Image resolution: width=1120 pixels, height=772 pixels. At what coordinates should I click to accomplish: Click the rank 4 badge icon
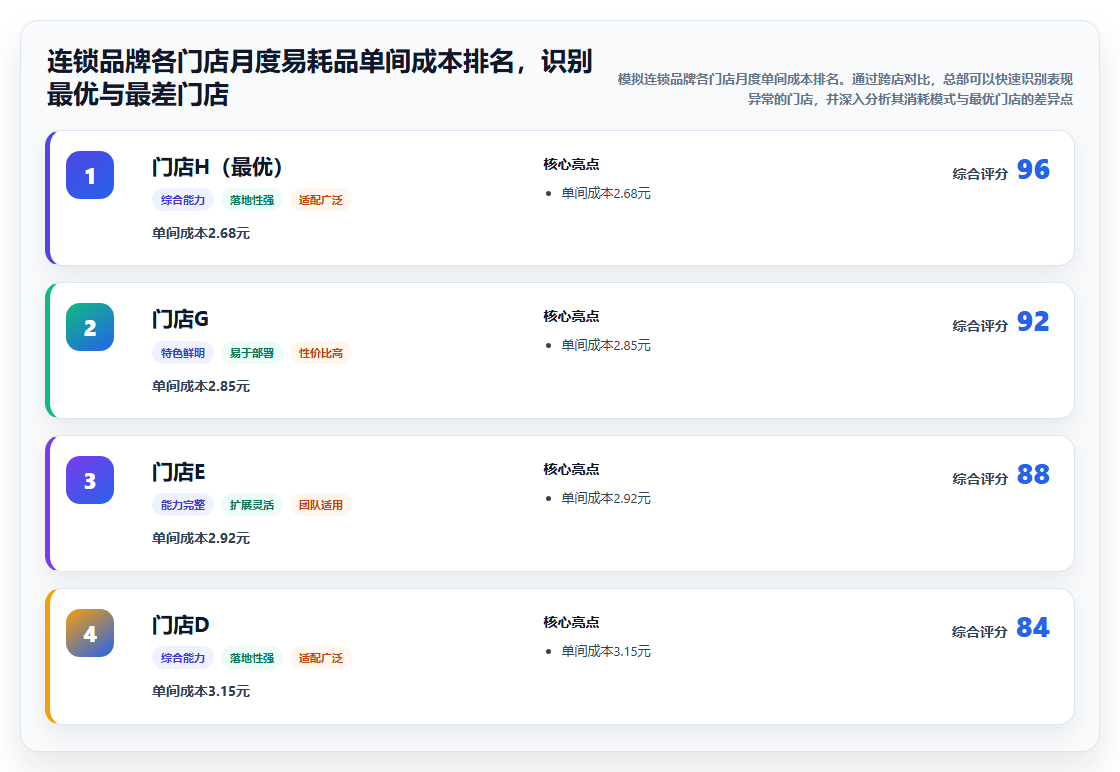pos(90,633)
